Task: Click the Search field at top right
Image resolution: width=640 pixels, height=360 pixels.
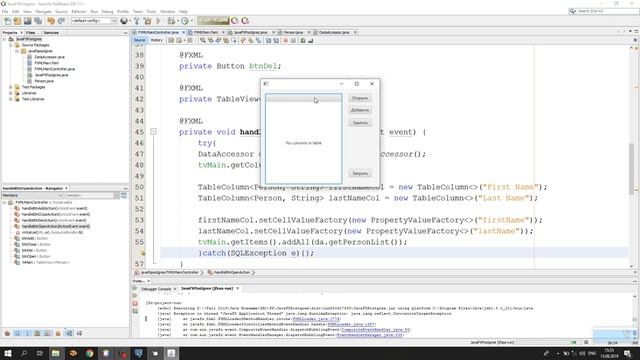Action: [x=604, y=11]
